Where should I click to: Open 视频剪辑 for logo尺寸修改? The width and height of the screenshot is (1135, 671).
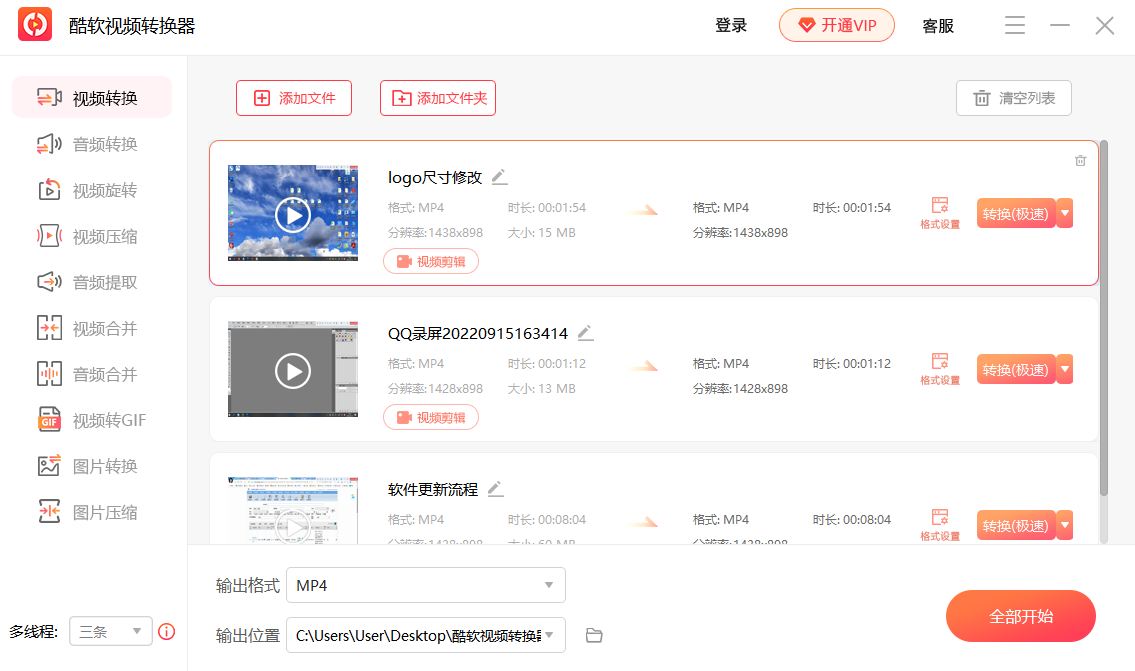(x=431, y=261)
